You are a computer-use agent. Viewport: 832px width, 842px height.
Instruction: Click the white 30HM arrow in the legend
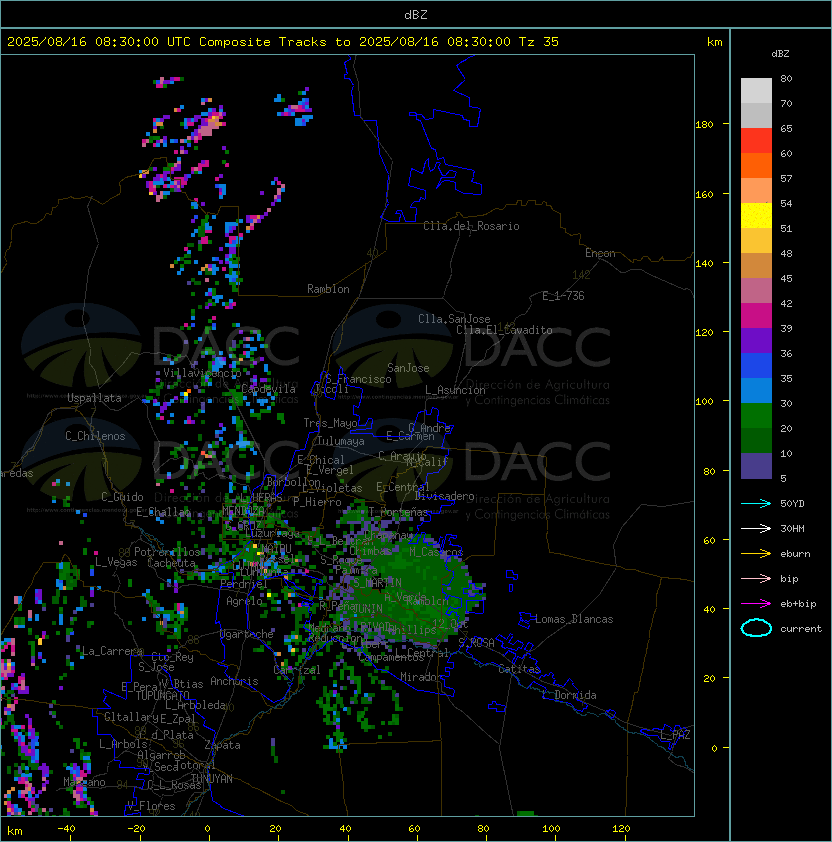click(x=756, y=528)
